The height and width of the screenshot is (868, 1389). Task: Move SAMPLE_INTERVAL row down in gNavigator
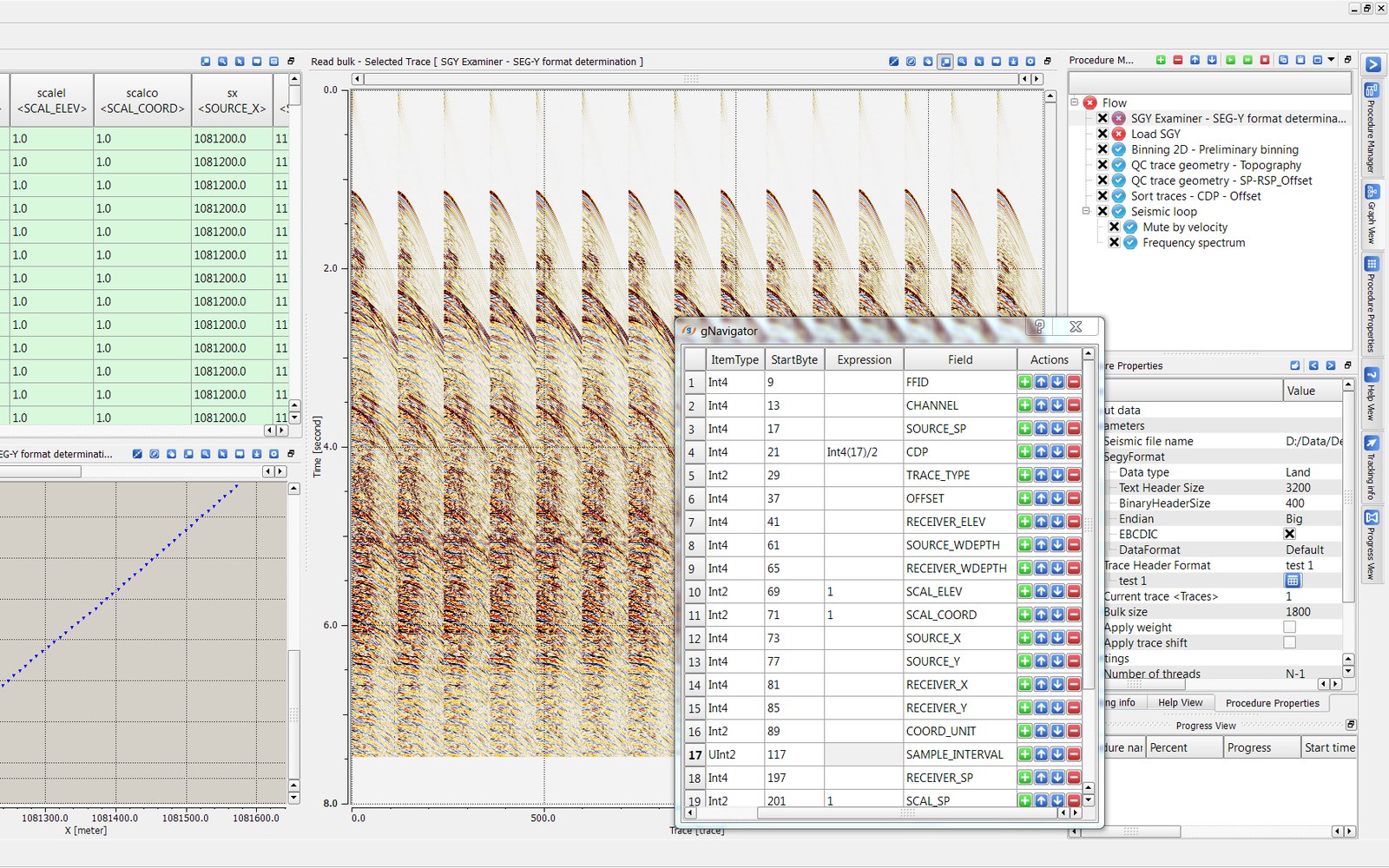1057,754
